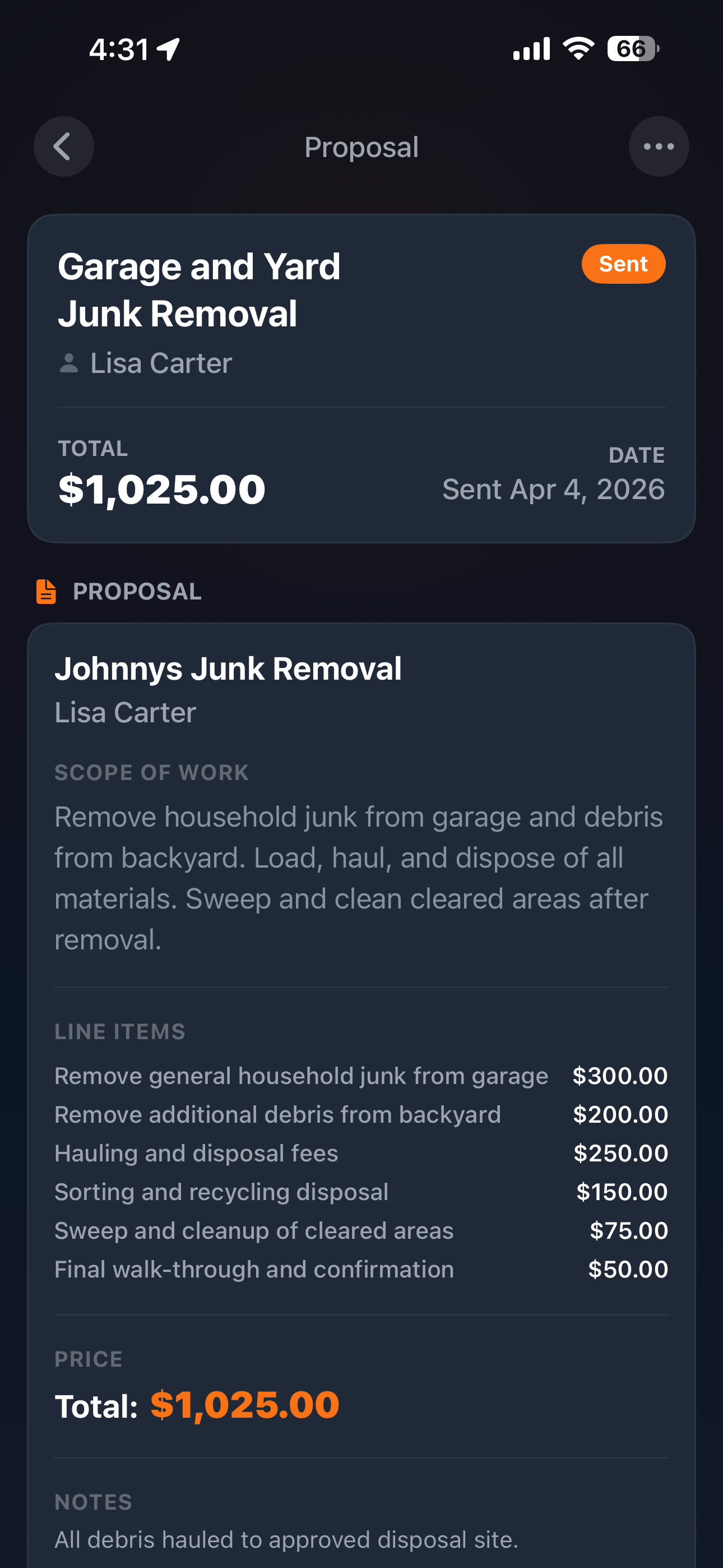The image size is (723, 1568).
Task: Tap the battery level indicator
Action: pos(632,49)
